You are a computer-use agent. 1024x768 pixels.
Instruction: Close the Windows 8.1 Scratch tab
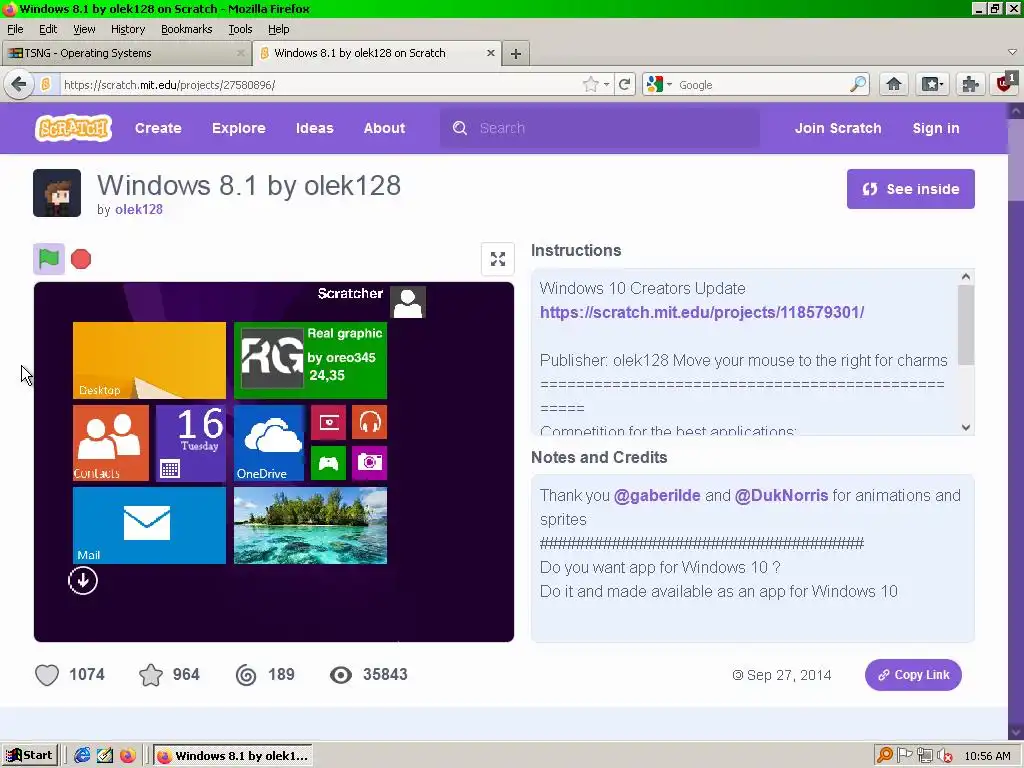tap(490, 53)
